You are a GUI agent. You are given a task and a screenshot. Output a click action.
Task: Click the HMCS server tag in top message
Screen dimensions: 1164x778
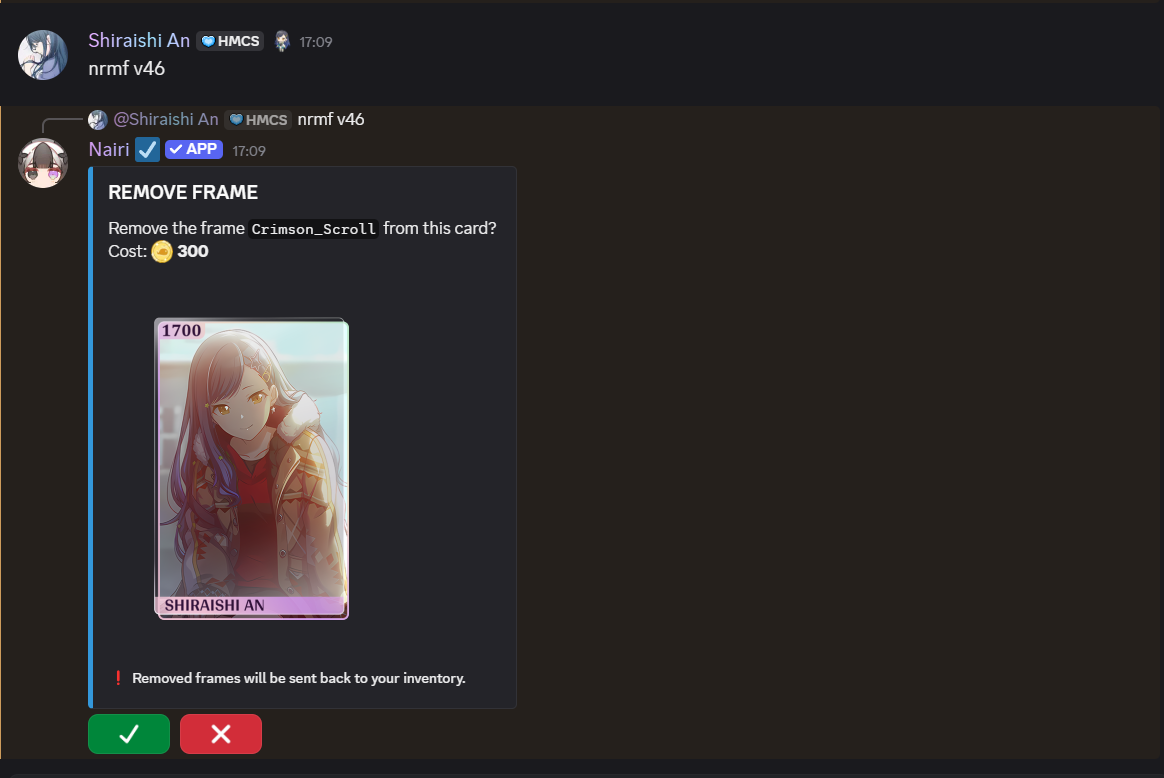[230, 41]
